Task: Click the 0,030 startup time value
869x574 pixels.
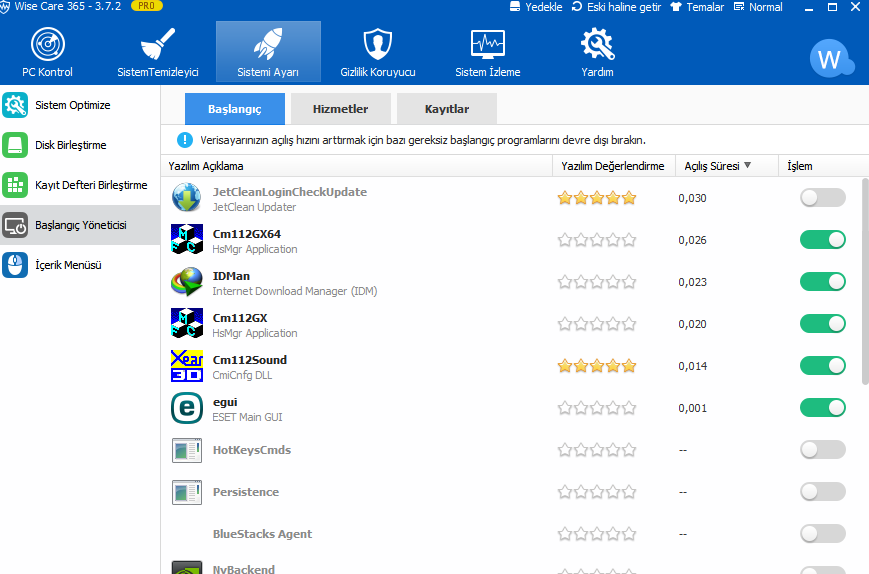Action: coord(692,198)
